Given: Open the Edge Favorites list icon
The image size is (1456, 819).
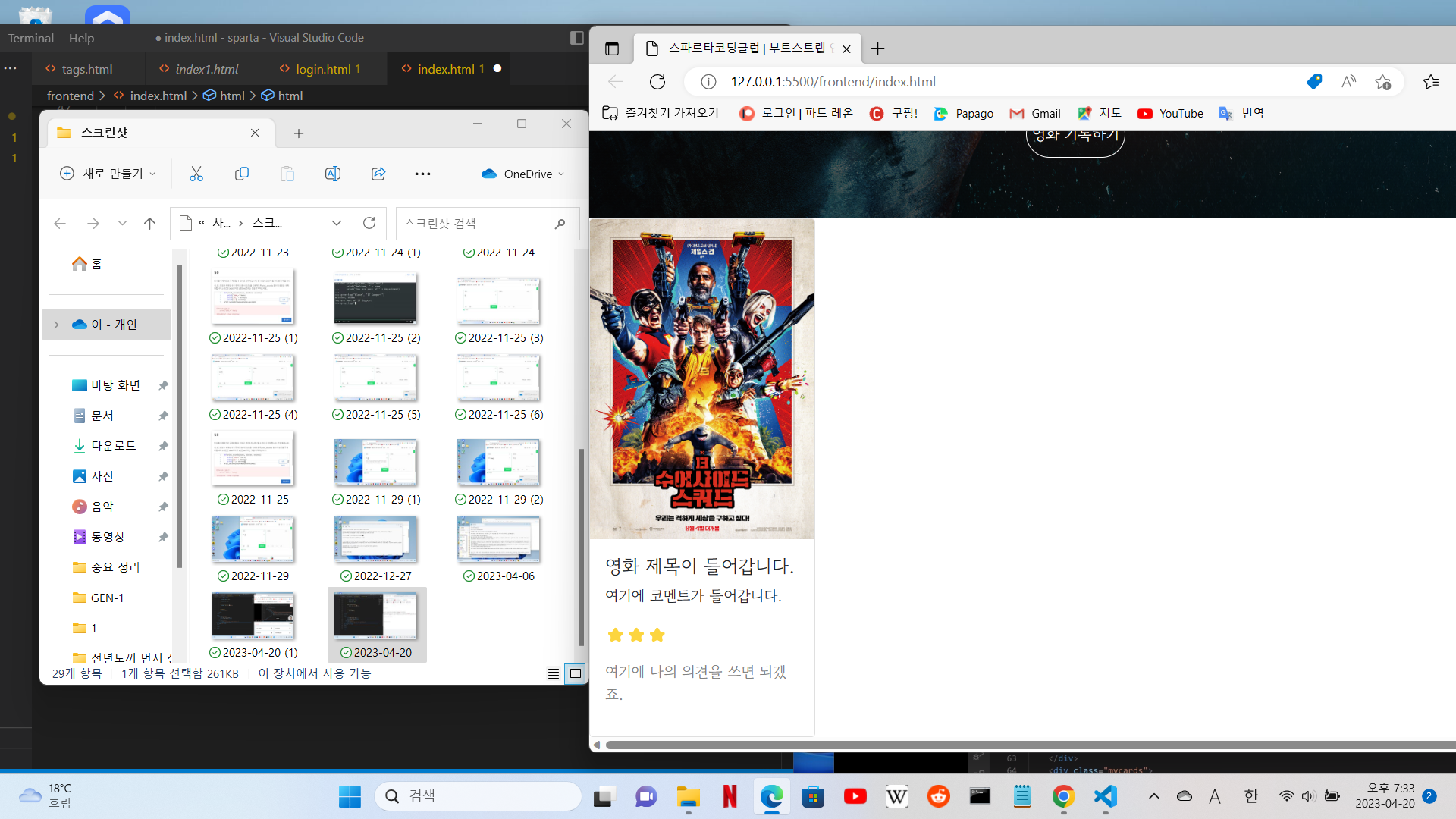Looking at the screenshot, I should [1431, 82].
